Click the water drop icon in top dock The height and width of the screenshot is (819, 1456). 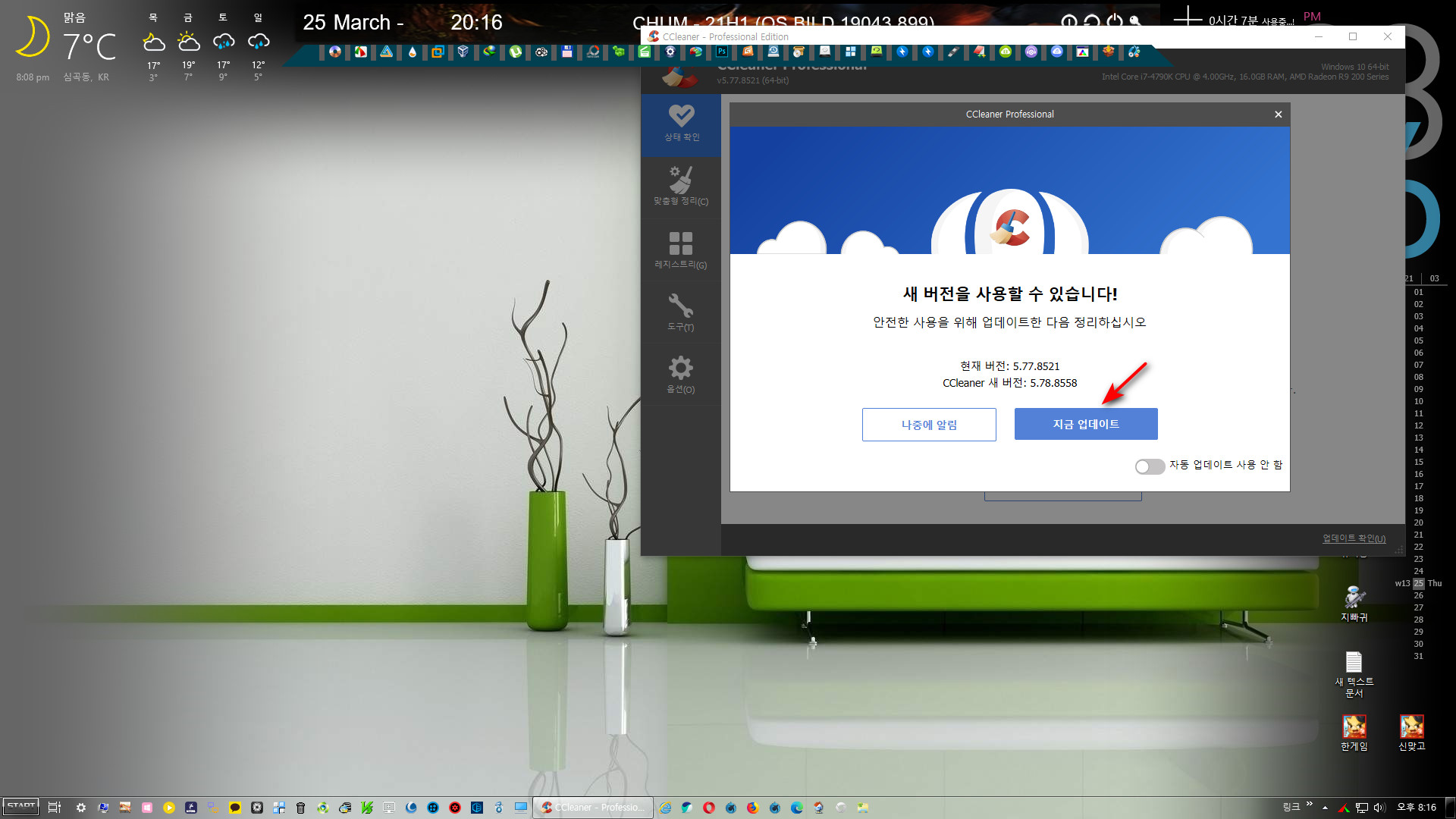click(x=412, y=52)
